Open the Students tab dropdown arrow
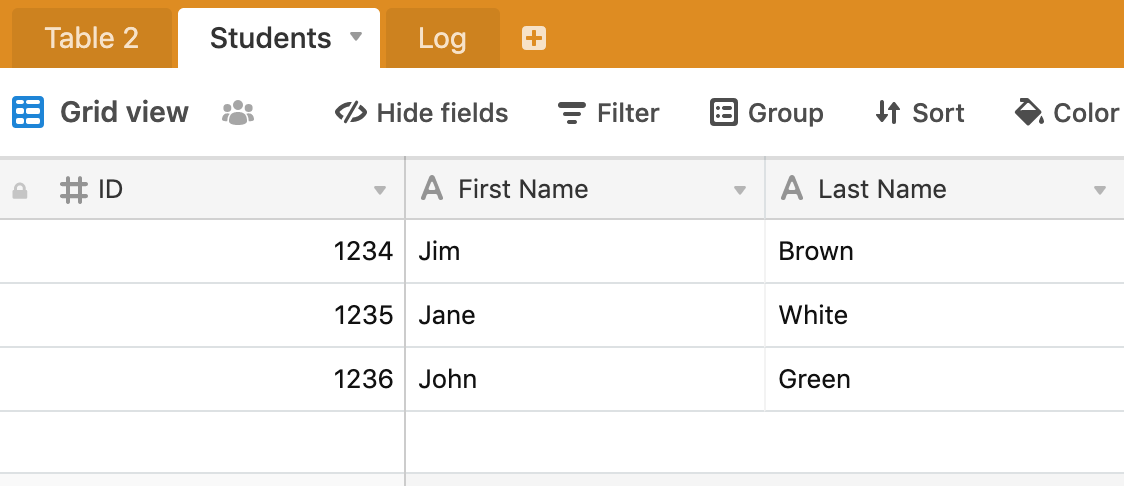This screenshot has height=486, width=1124. coord(356,37)
